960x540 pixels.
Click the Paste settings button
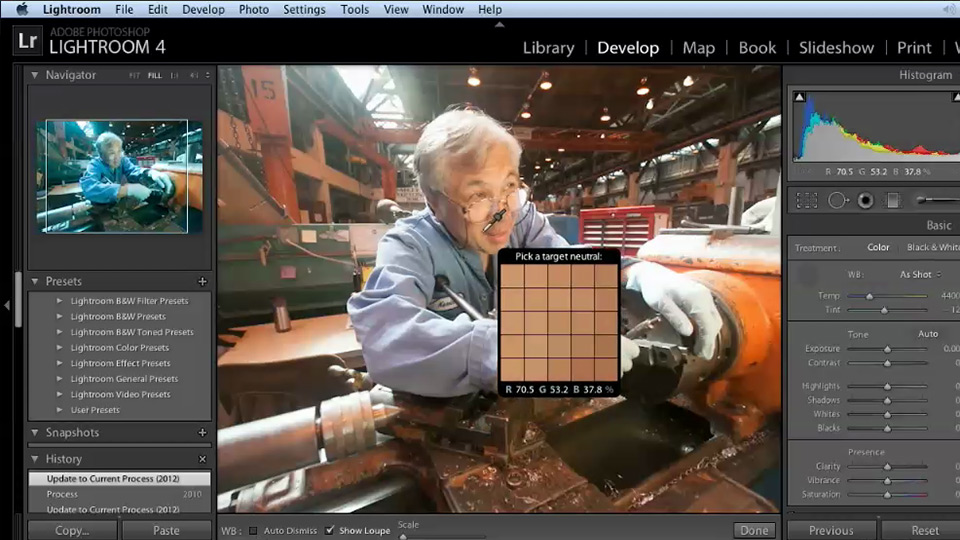pyautogui.click(x=167, y=530)
